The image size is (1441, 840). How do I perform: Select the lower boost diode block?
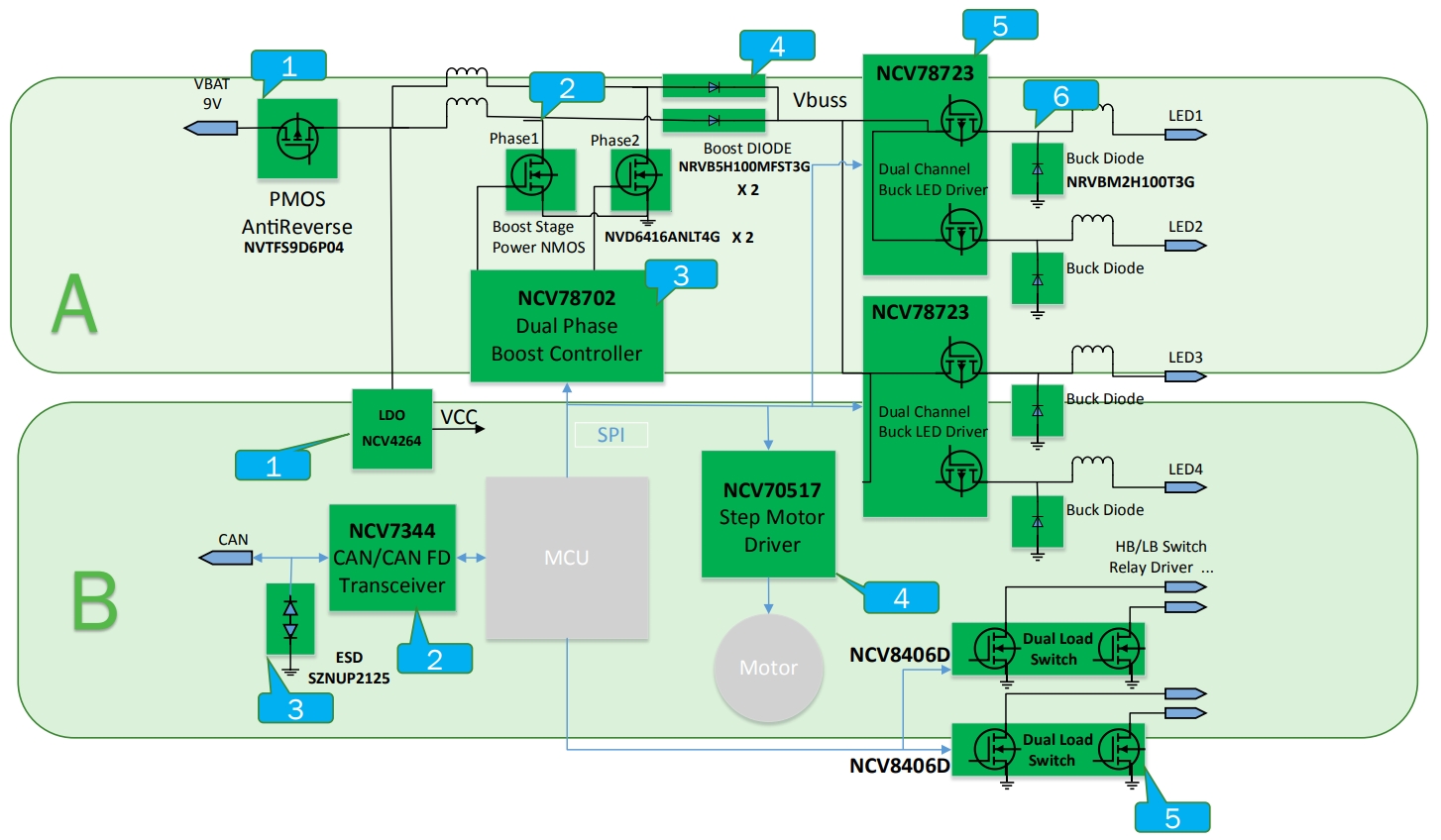[714, 121]
